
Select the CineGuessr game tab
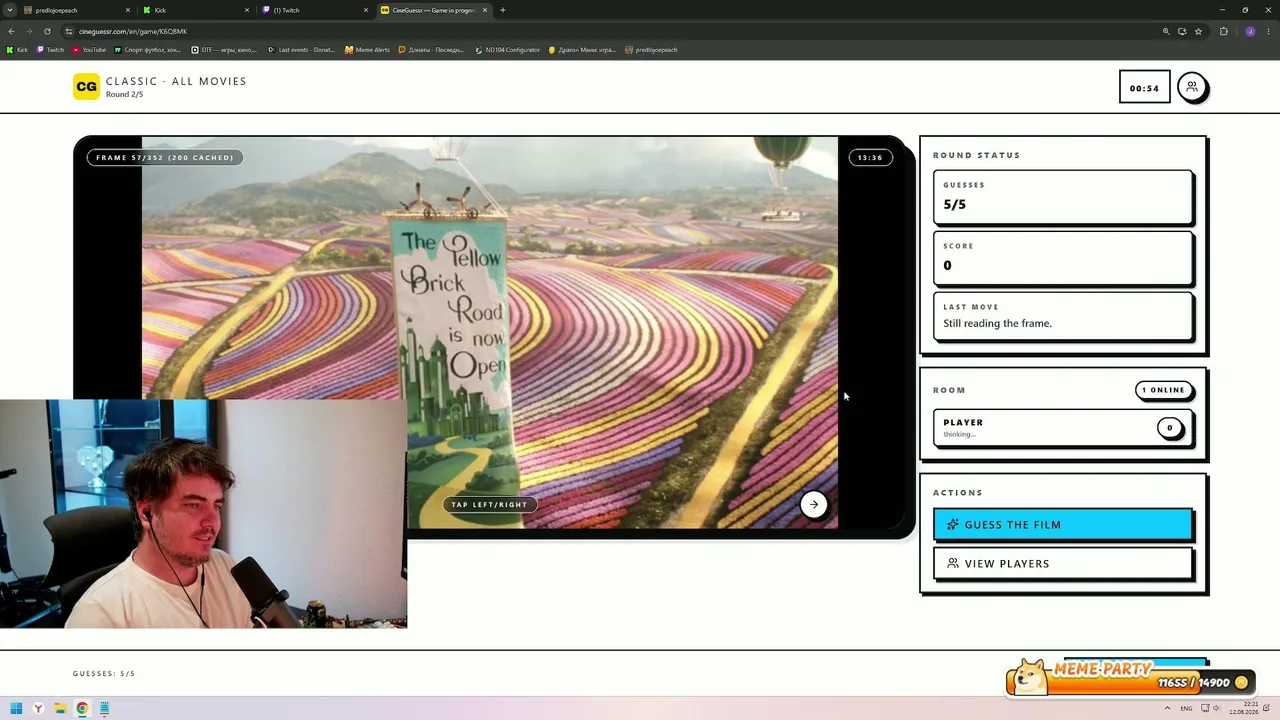point(433,10)
